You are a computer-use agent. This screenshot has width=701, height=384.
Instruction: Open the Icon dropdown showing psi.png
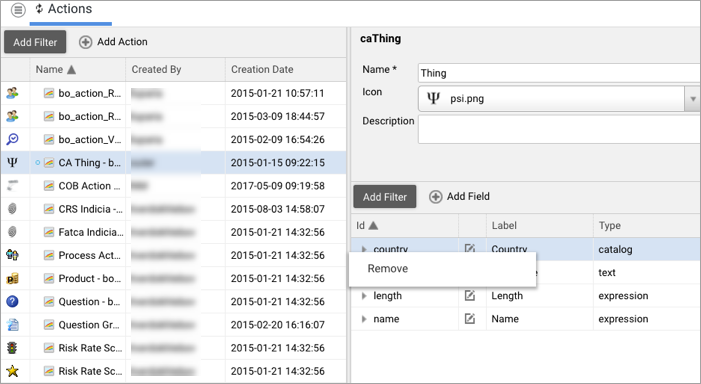(x=693, y=98)
